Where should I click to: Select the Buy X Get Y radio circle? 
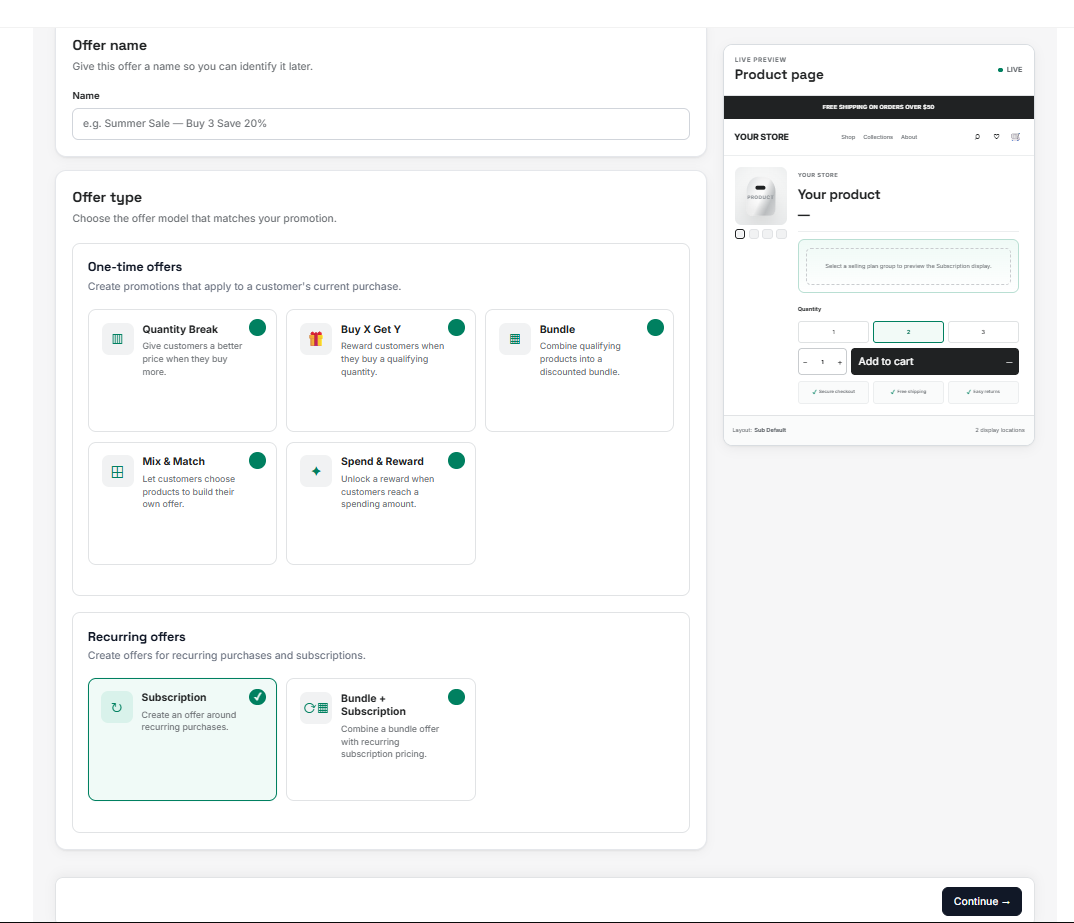(x=456, y=328)
